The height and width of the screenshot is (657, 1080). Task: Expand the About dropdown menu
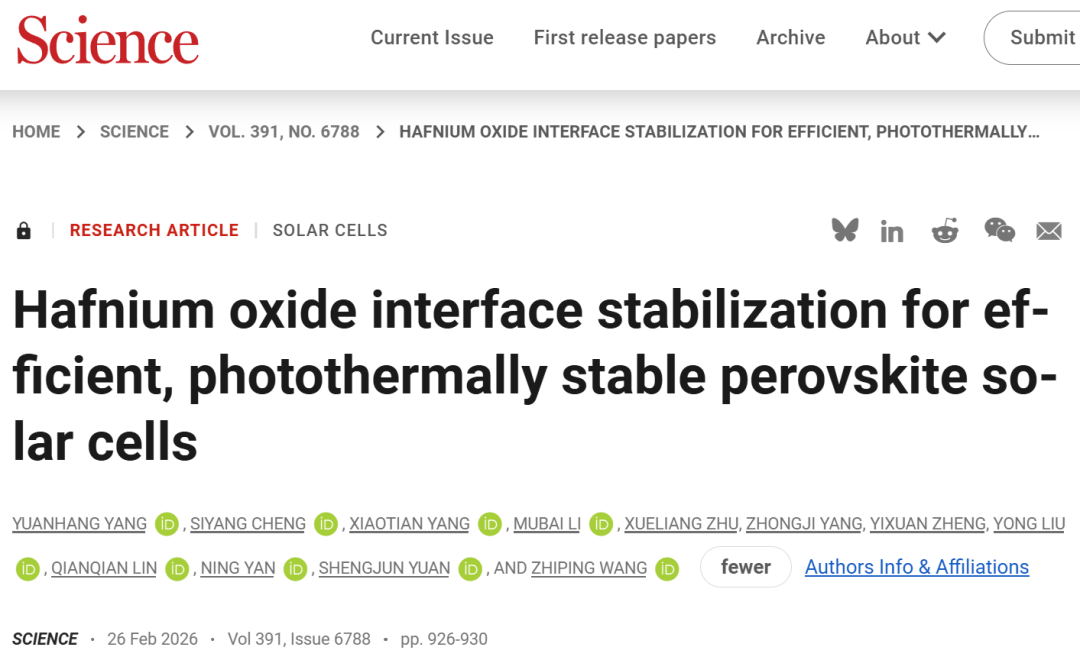pyautogui.click(x=905, y=38)
